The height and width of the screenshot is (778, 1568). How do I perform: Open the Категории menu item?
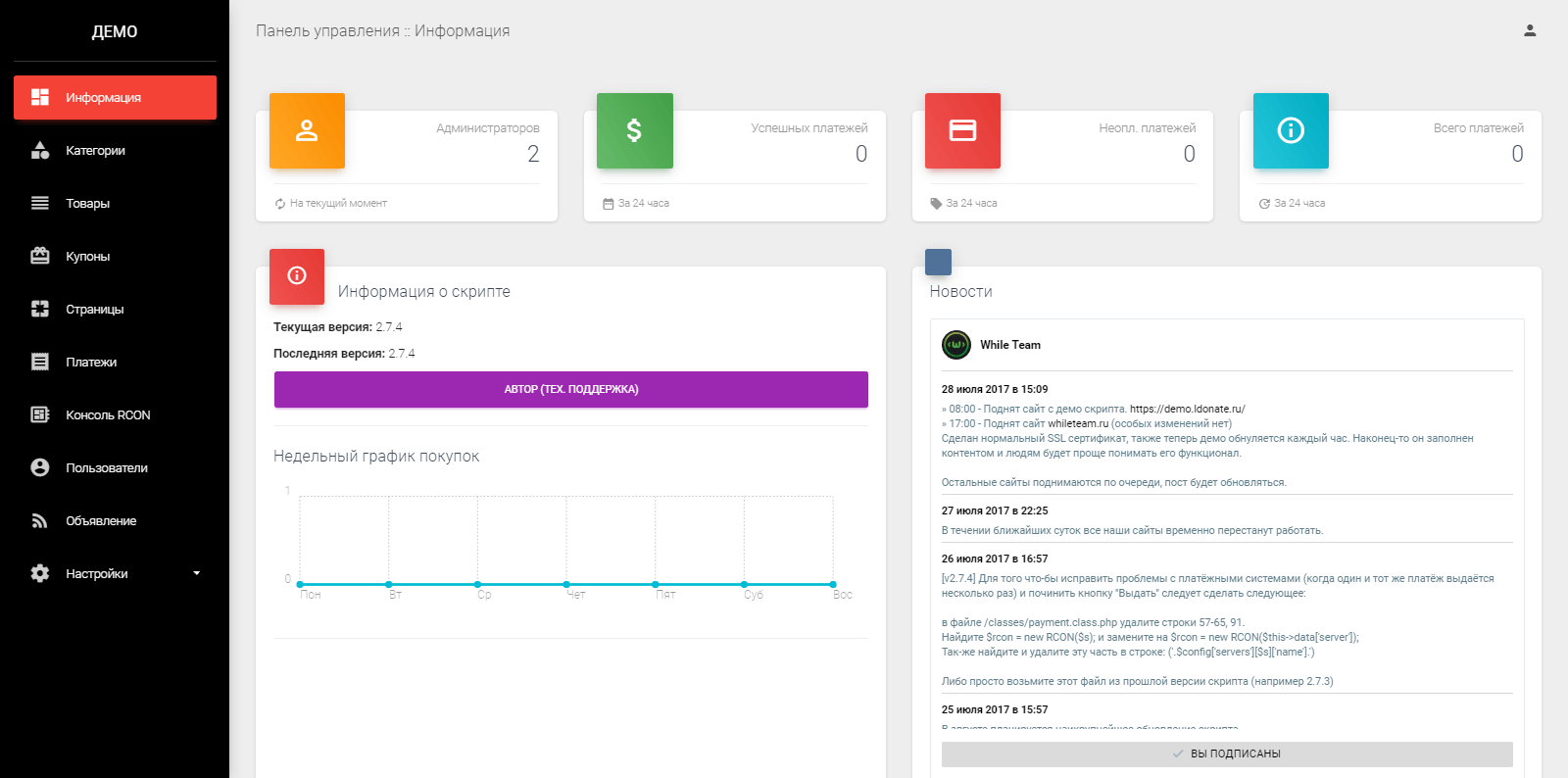[x=115, y=151]
